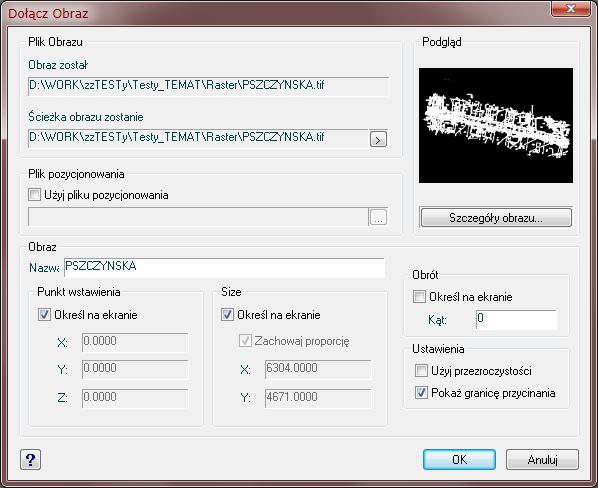The image size is (598, 488).
Task: Click the Obraz został path field
Action: pos(209,86)
